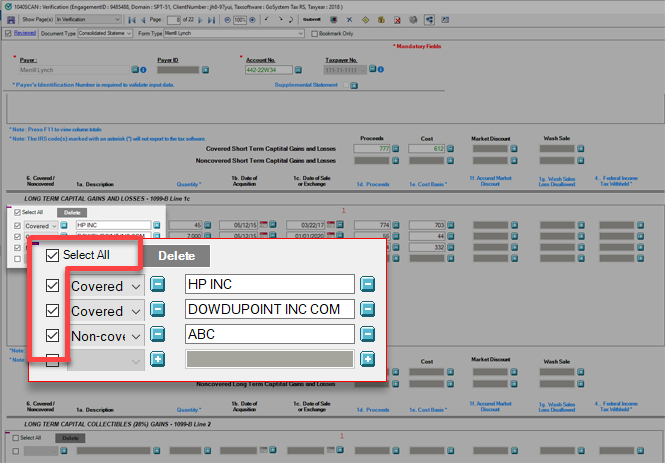The width and height of the screenshot is (665, 463).
Task: Click the minus icon right of DOWDUPOINT INC COM
Action: point(368,310)
